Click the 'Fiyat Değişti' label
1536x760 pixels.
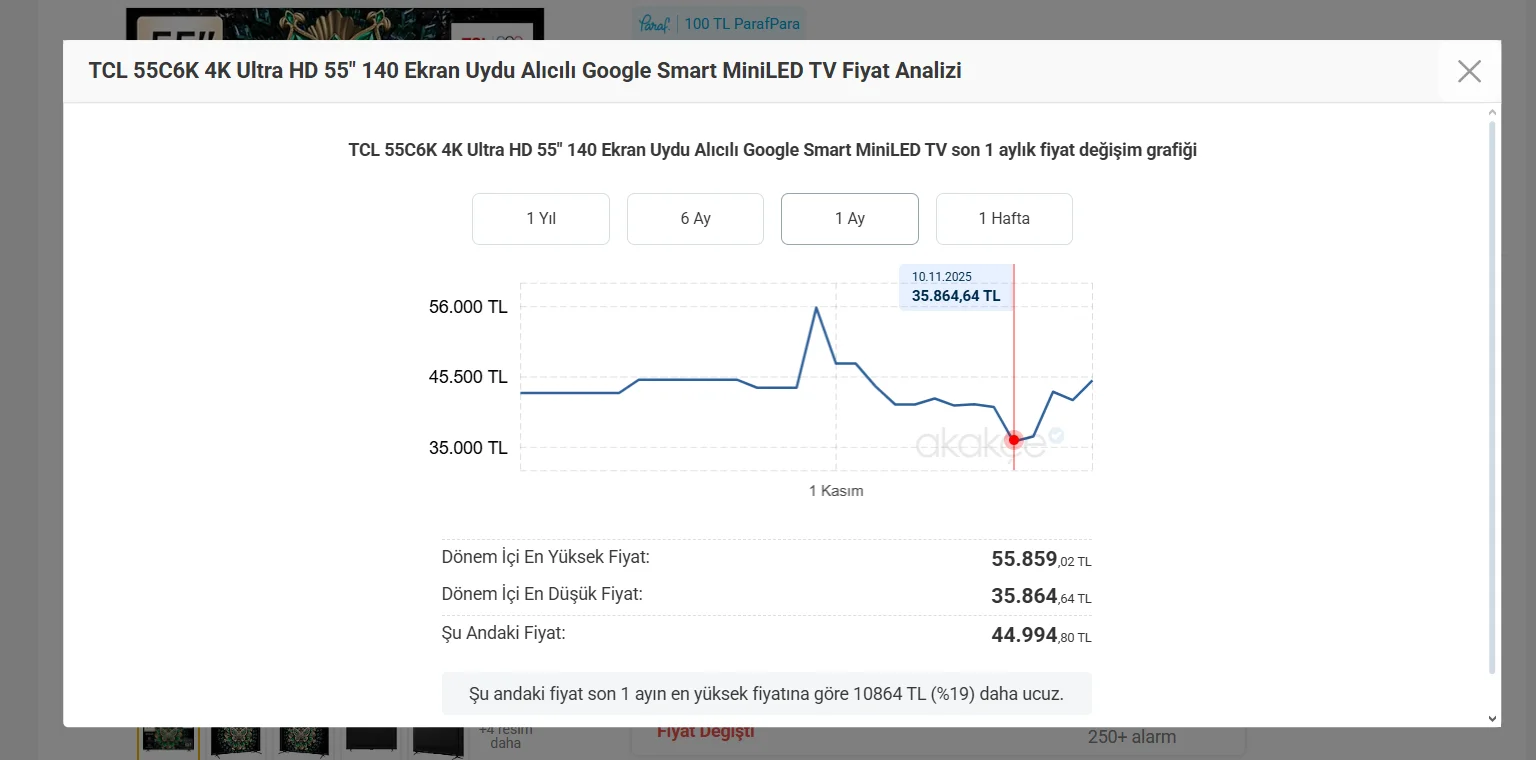705,732
